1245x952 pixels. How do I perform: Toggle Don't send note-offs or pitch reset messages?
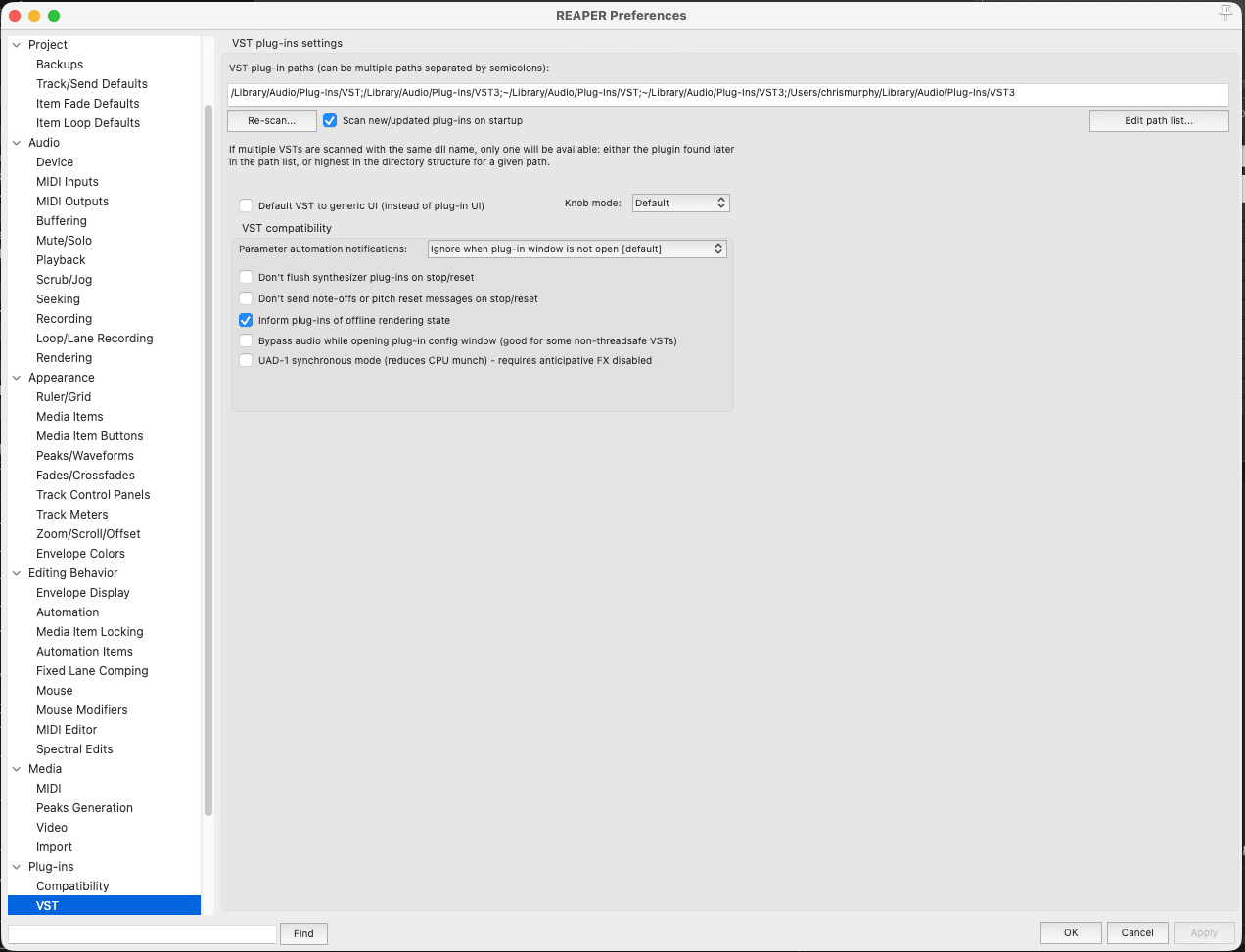[246, 298]
